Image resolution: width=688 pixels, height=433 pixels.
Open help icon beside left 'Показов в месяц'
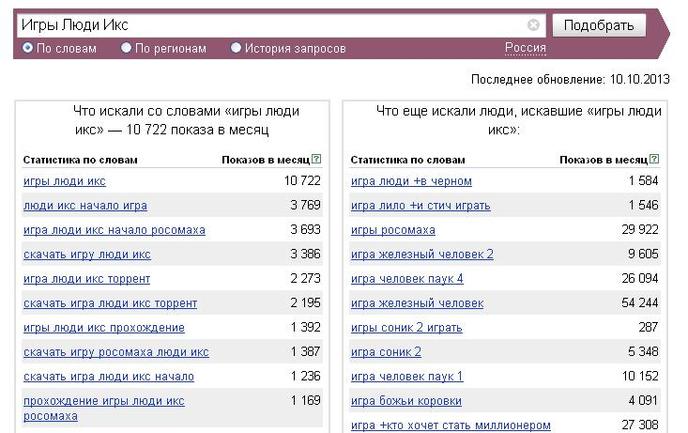click(316, 159)
